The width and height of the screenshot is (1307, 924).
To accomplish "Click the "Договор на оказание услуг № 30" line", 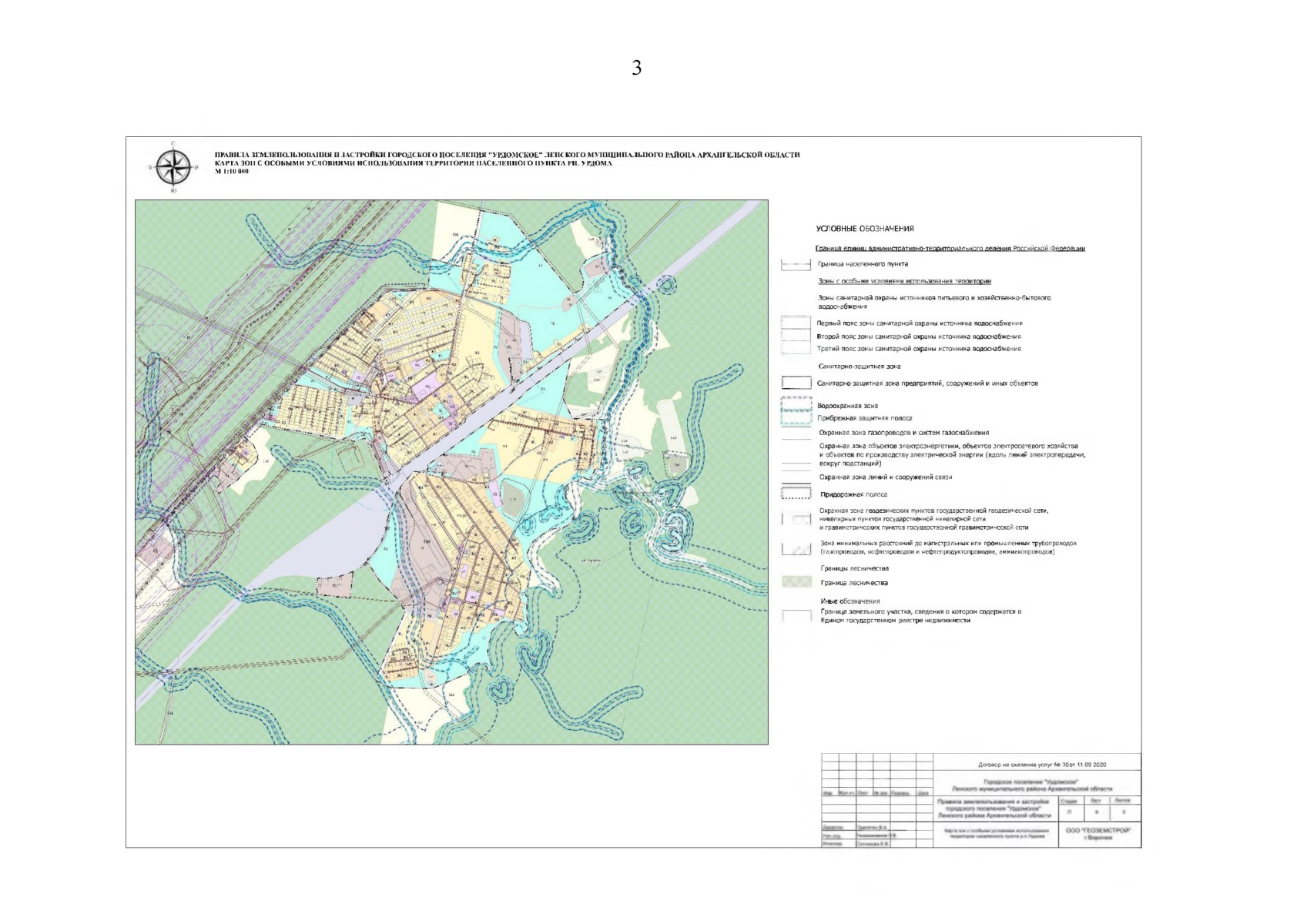I will tap(1042, 765).
